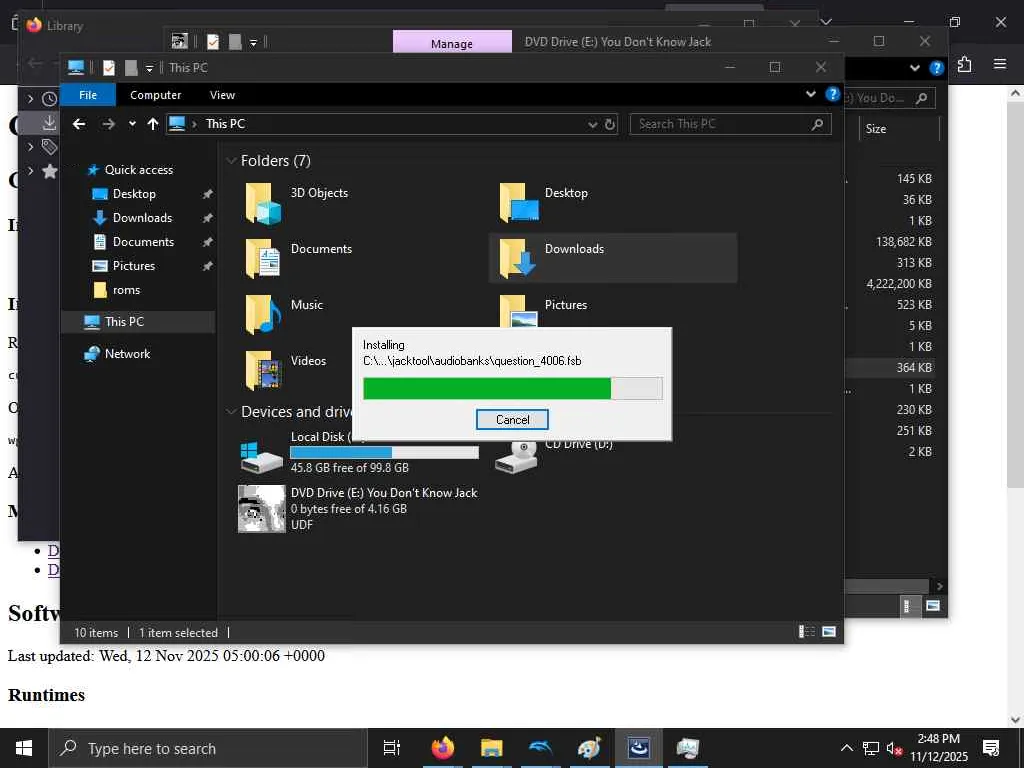Expand the bookmarks star item in Library

click(x=30, y=170)
